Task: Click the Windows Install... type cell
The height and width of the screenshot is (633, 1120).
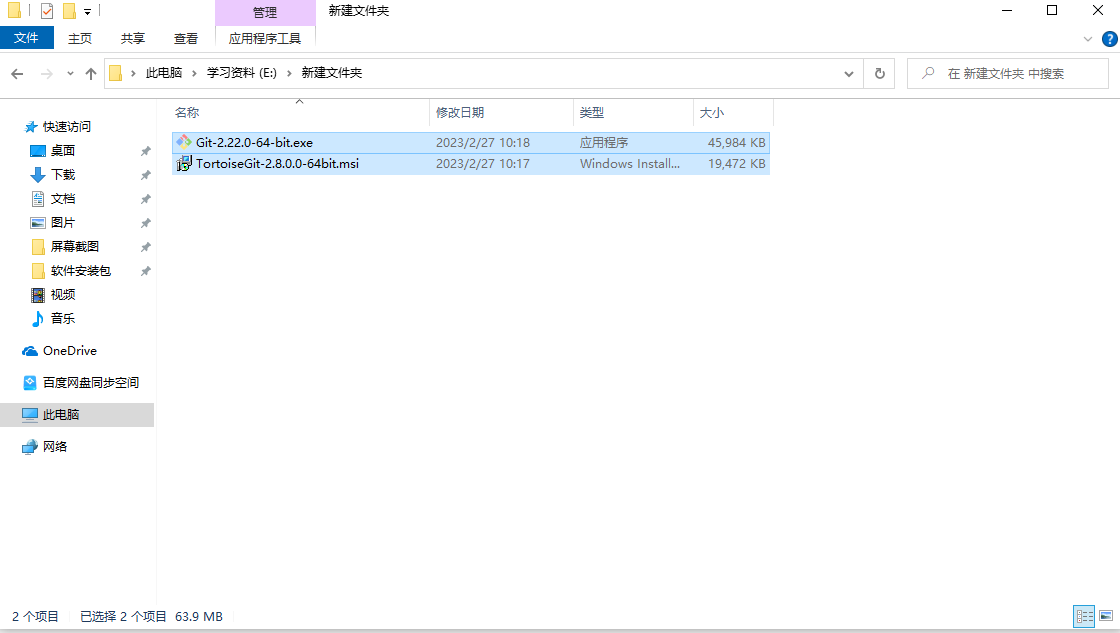Action: (x=630, y=164)
